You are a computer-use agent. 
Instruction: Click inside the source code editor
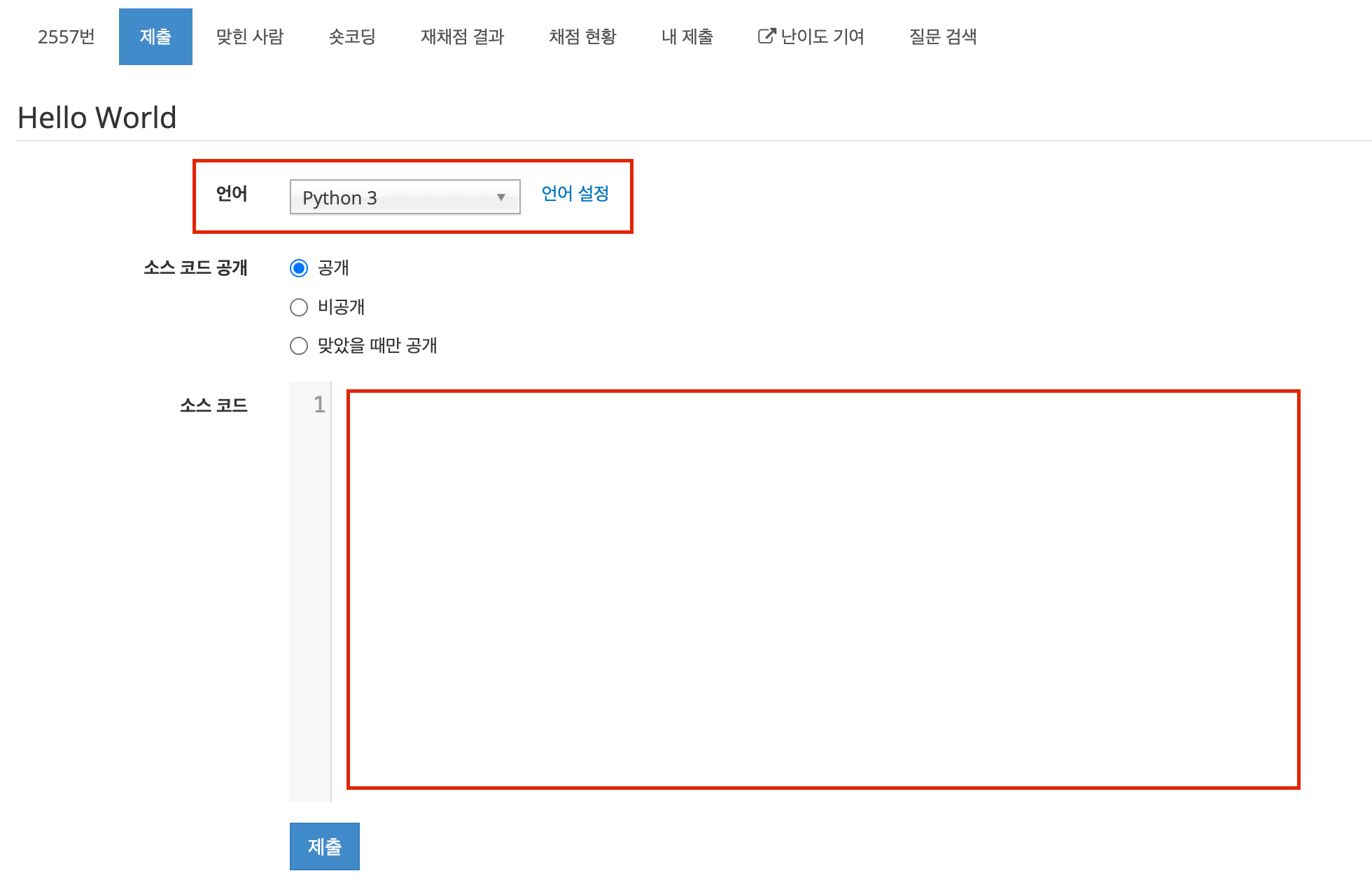(x=822, y=588)
